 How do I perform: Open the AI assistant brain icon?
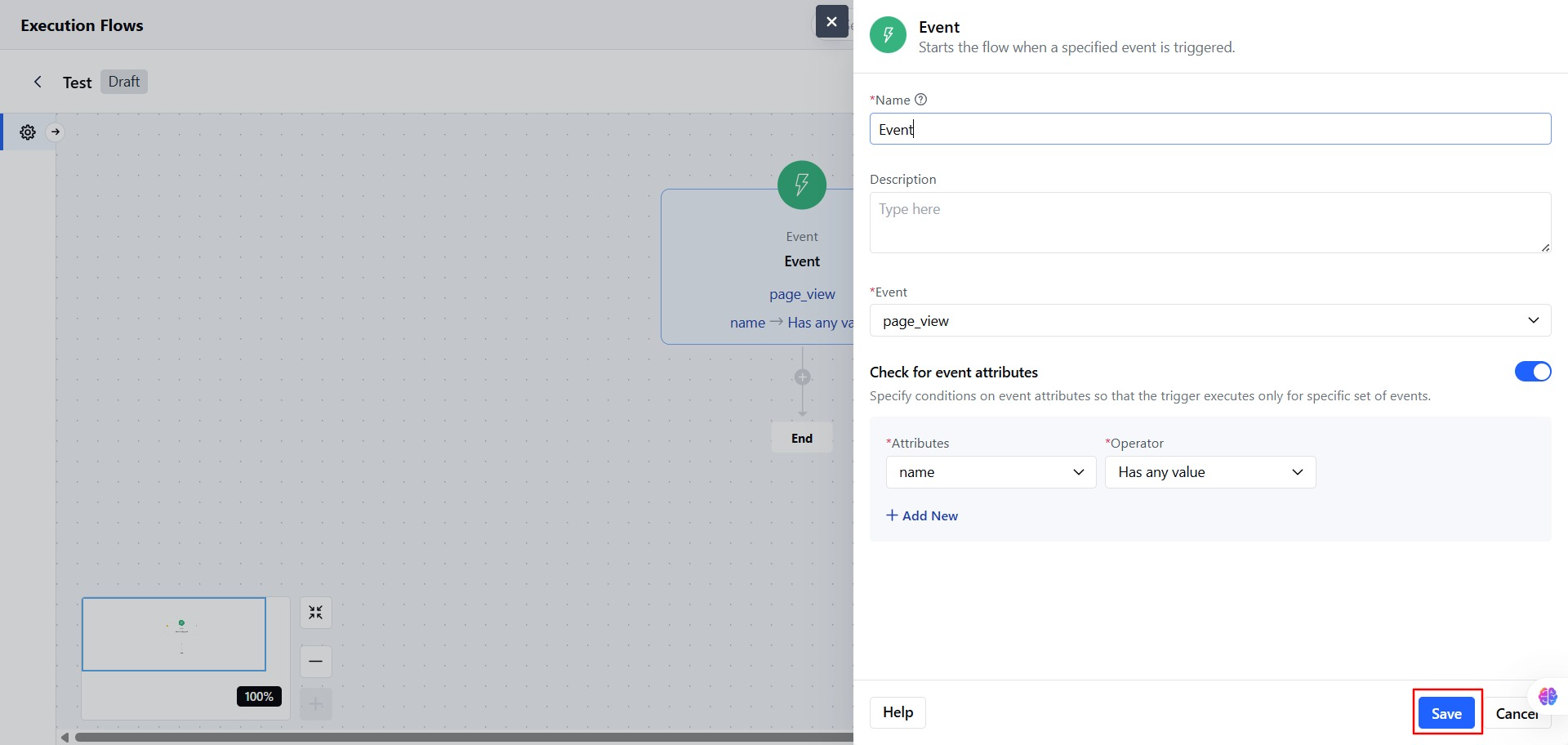[x=1547, y=696]
